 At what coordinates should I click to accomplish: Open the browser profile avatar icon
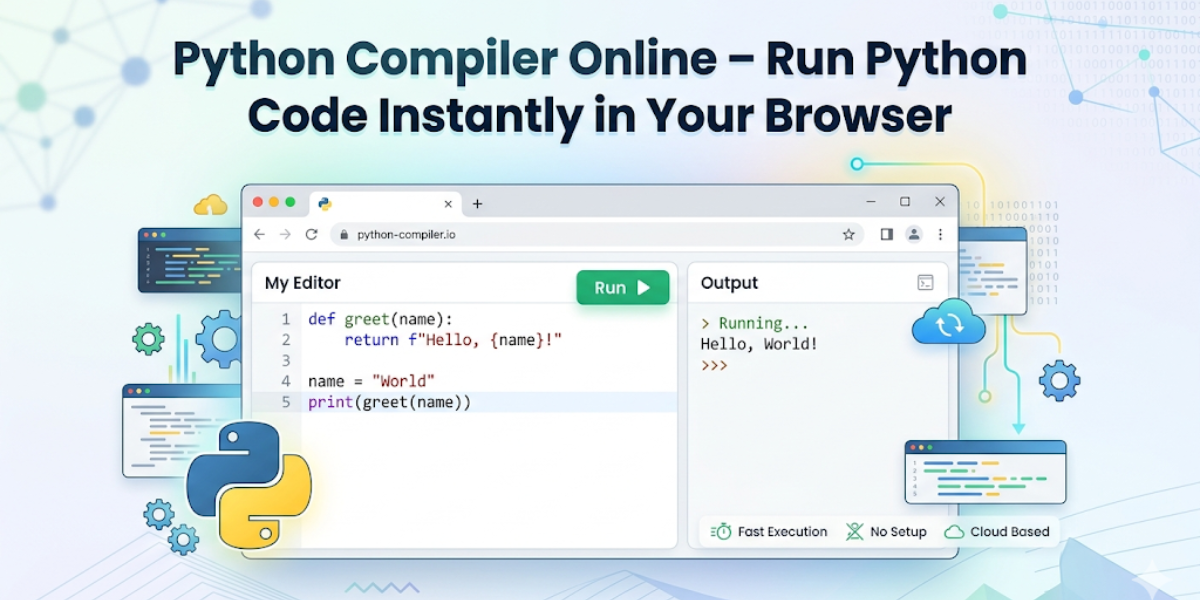[913, 234]
